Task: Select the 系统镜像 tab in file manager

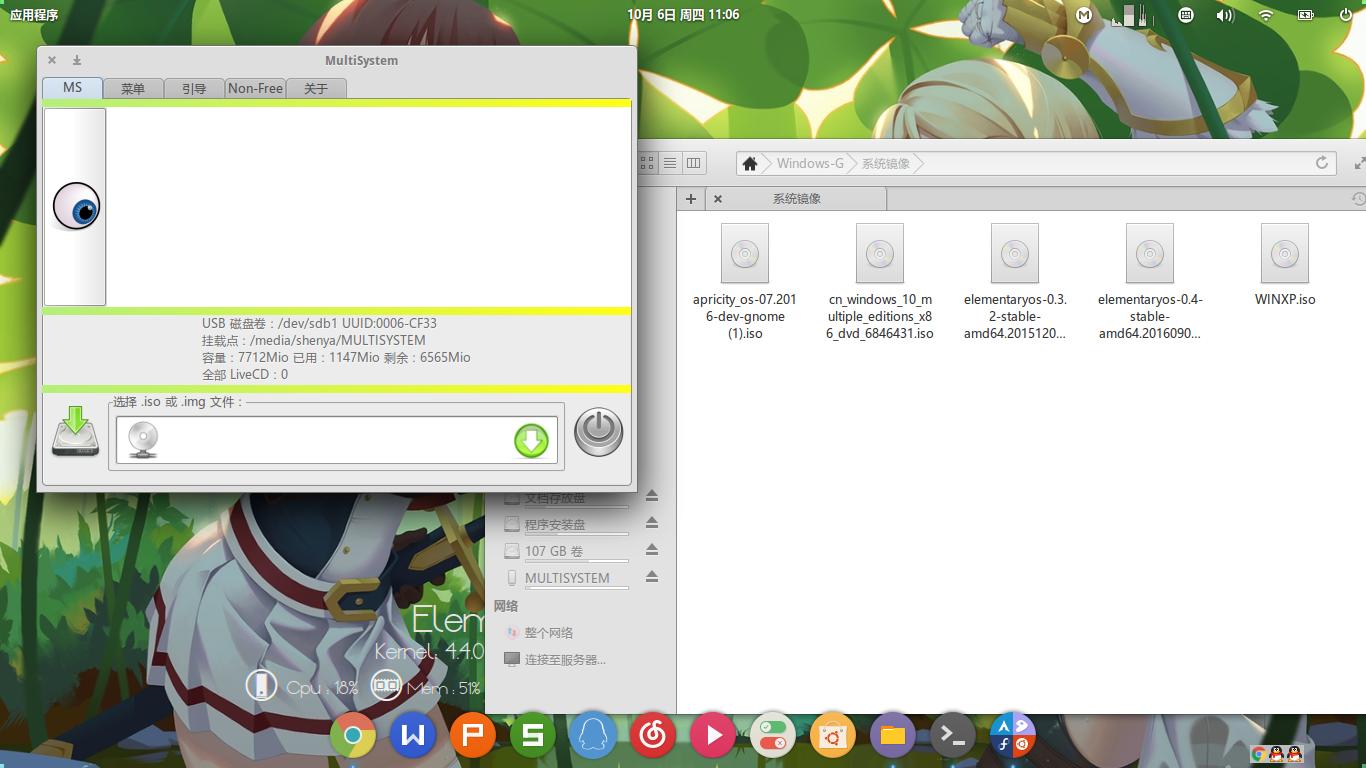Action: (797, 199)
